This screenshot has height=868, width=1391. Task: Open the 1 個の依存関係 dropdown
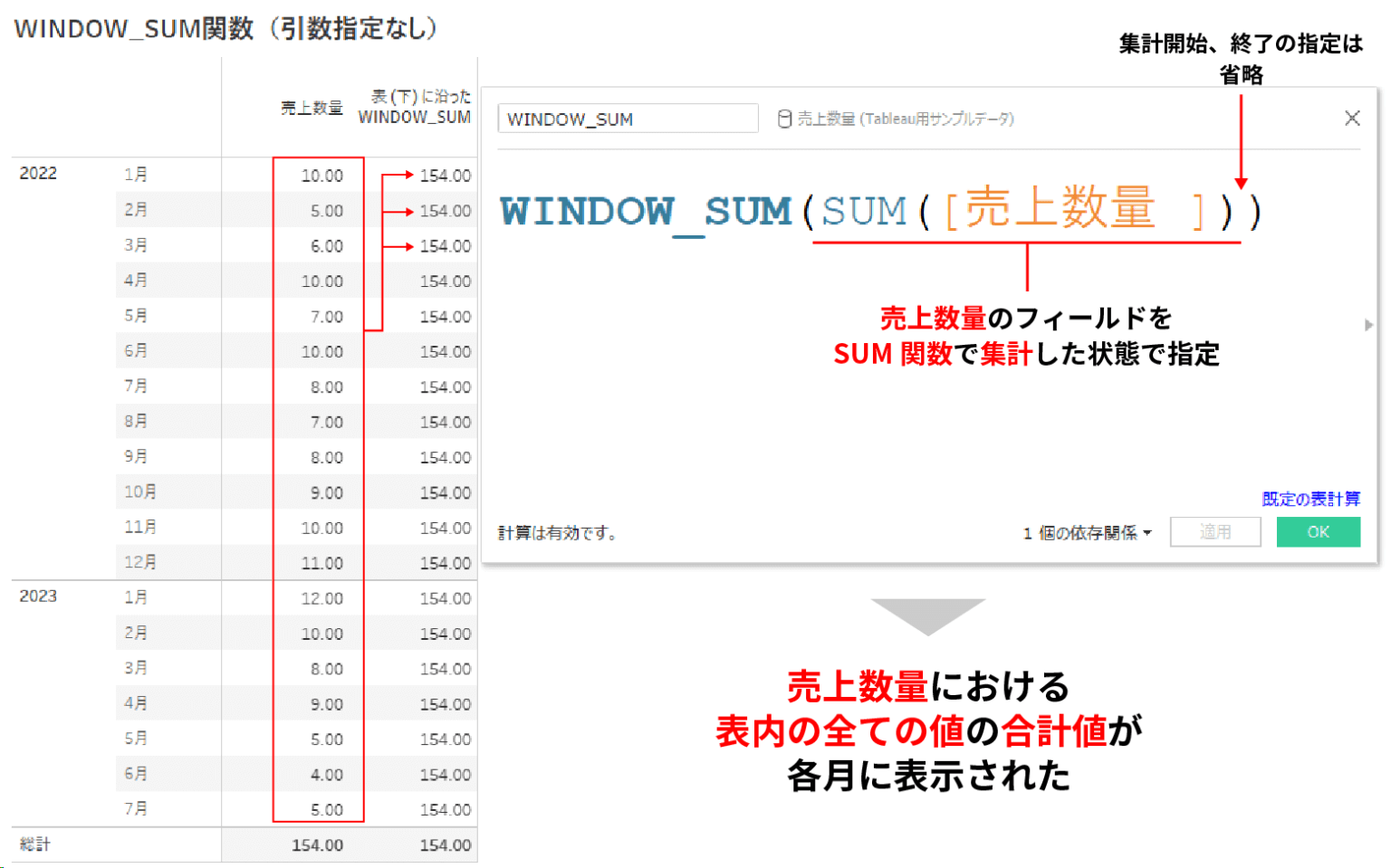[x=1086, y=533]
